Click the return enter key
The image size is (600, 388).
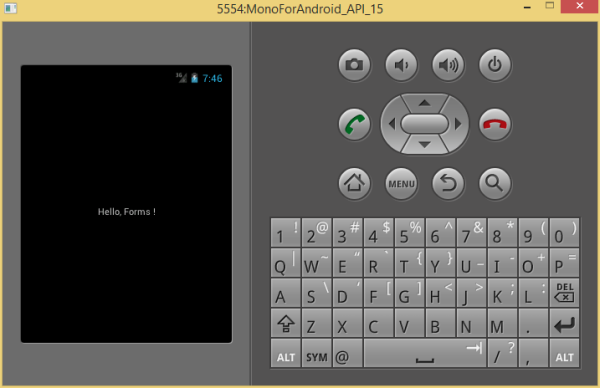coord(564,324)
